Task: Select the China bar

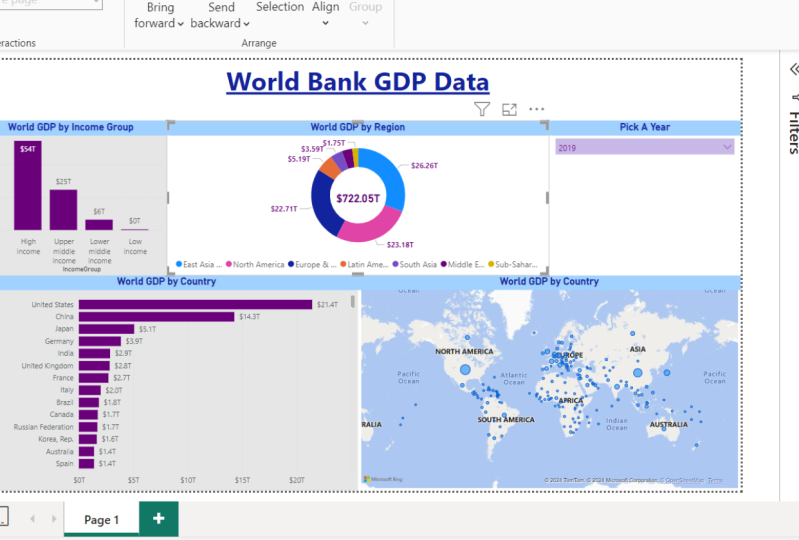Action: click(x=156, y=317)
